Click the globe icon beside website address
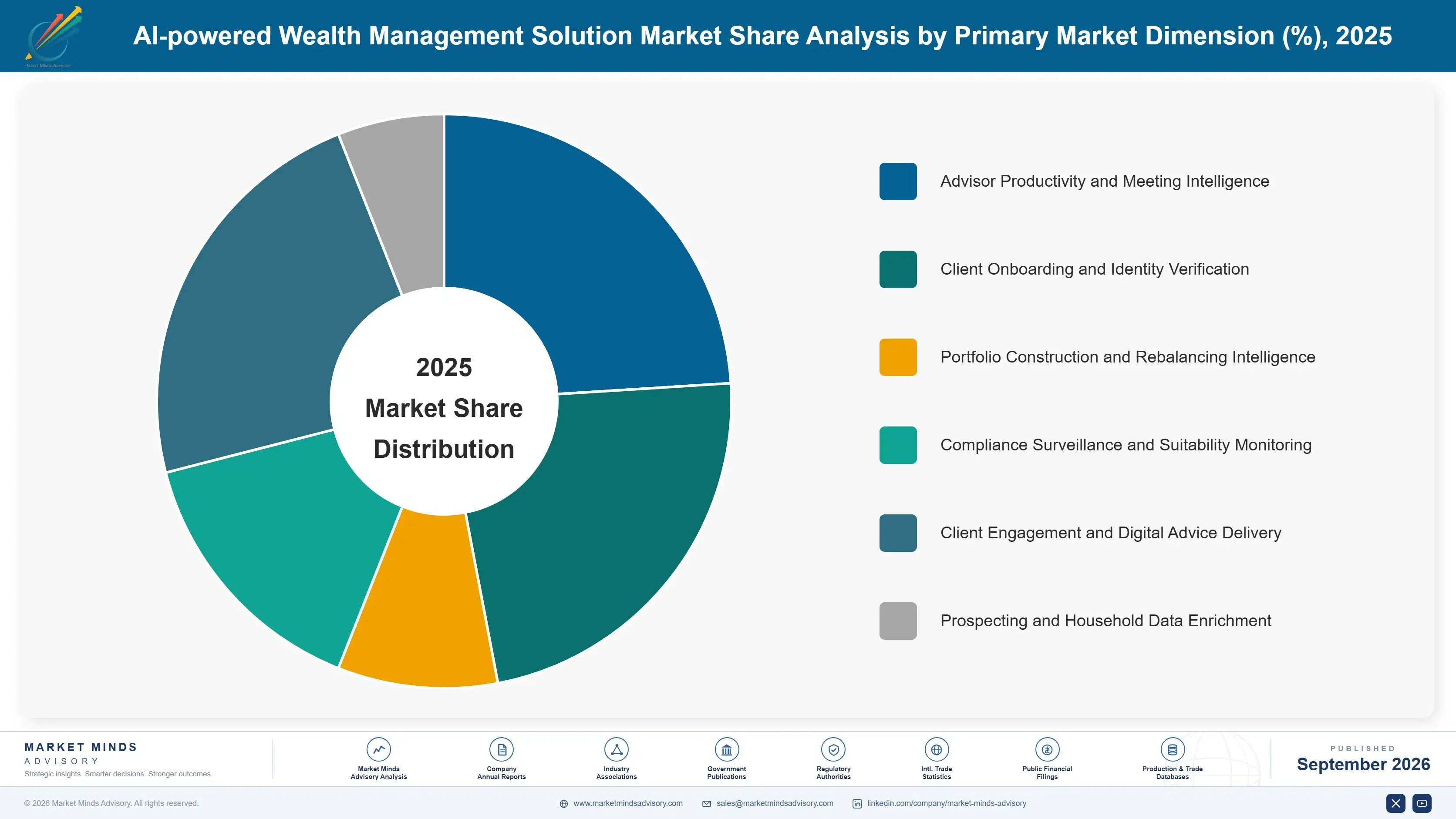 563,804
